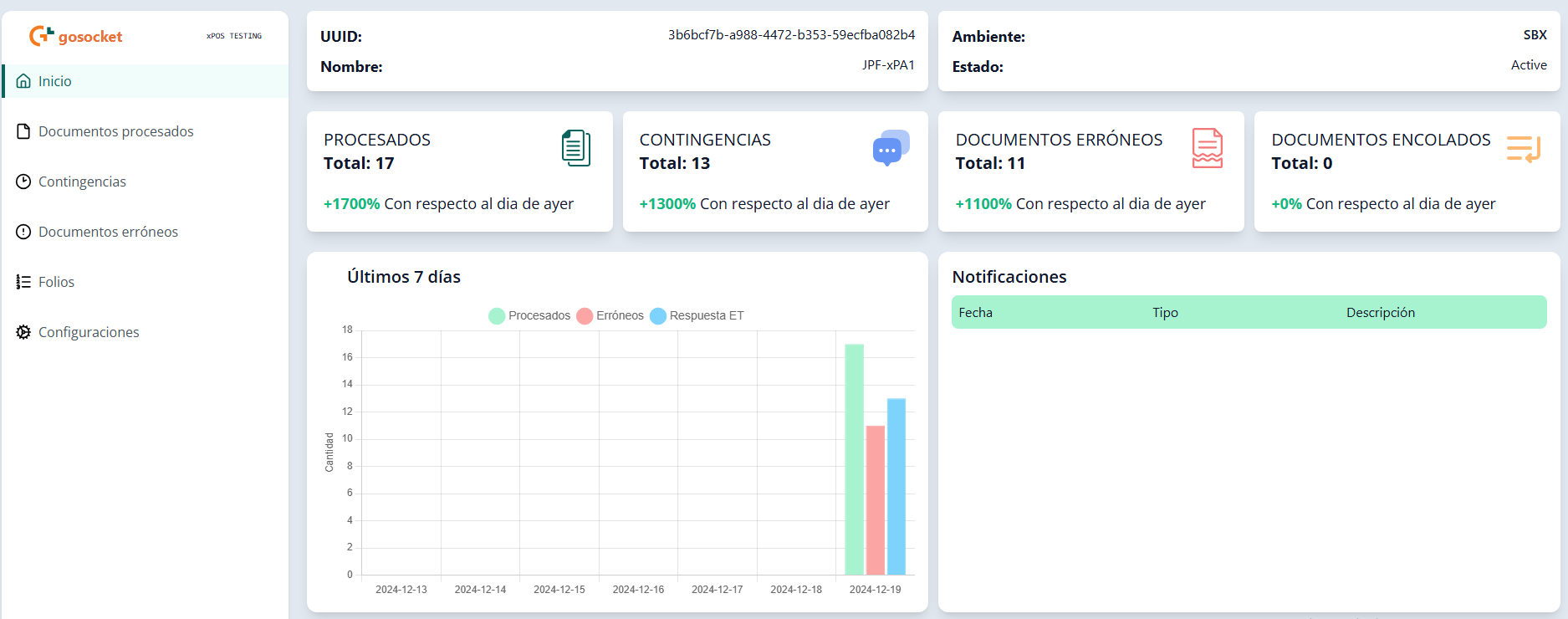This screenshot has width=1568, height=619.
Task: Click the red document icon in Documentos Erróneos card
Action: point(1207,148)
